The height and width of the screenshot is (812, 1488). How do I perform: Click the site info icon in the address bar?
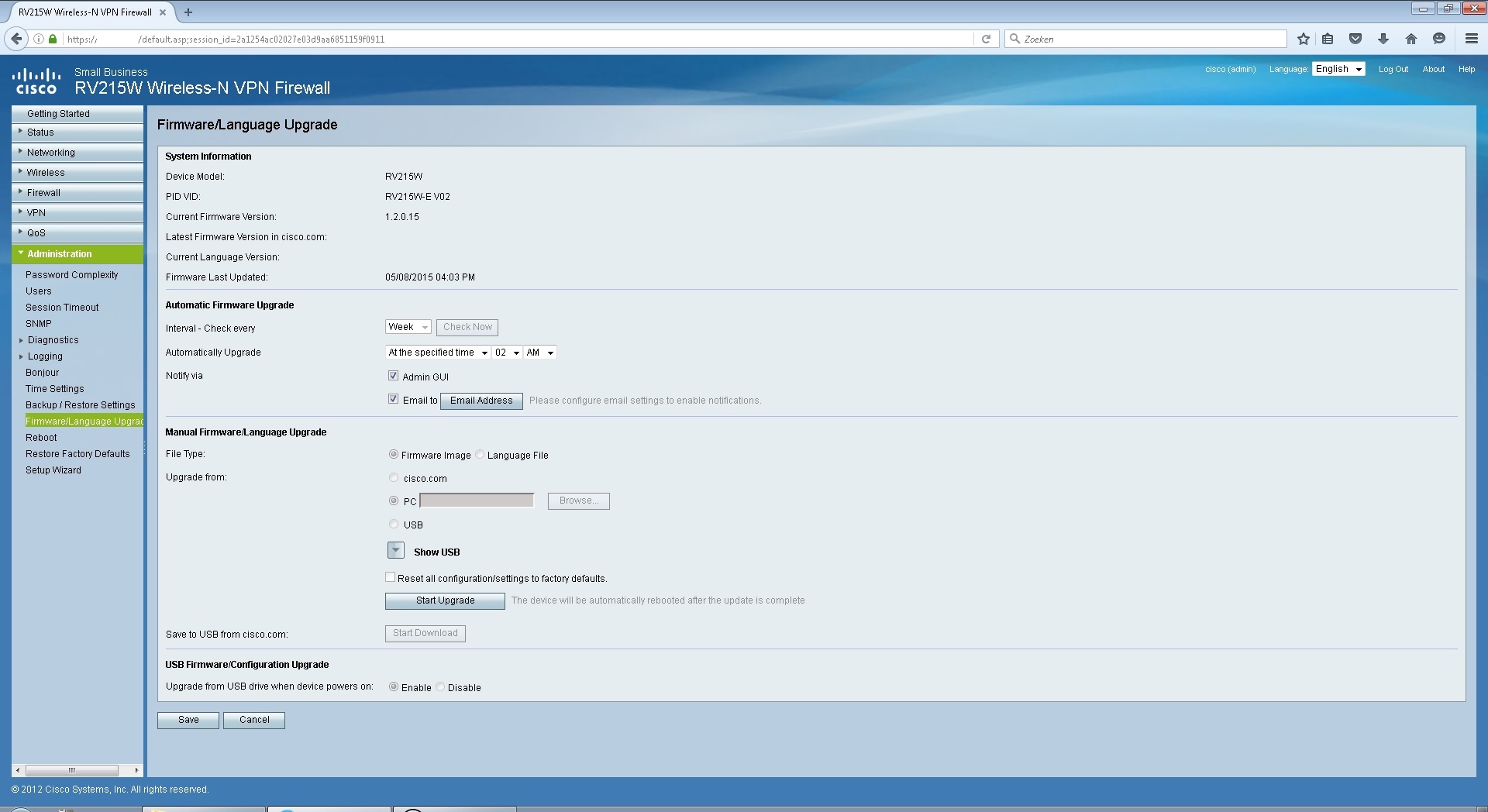pyautogui.click(x=38, y=39)
